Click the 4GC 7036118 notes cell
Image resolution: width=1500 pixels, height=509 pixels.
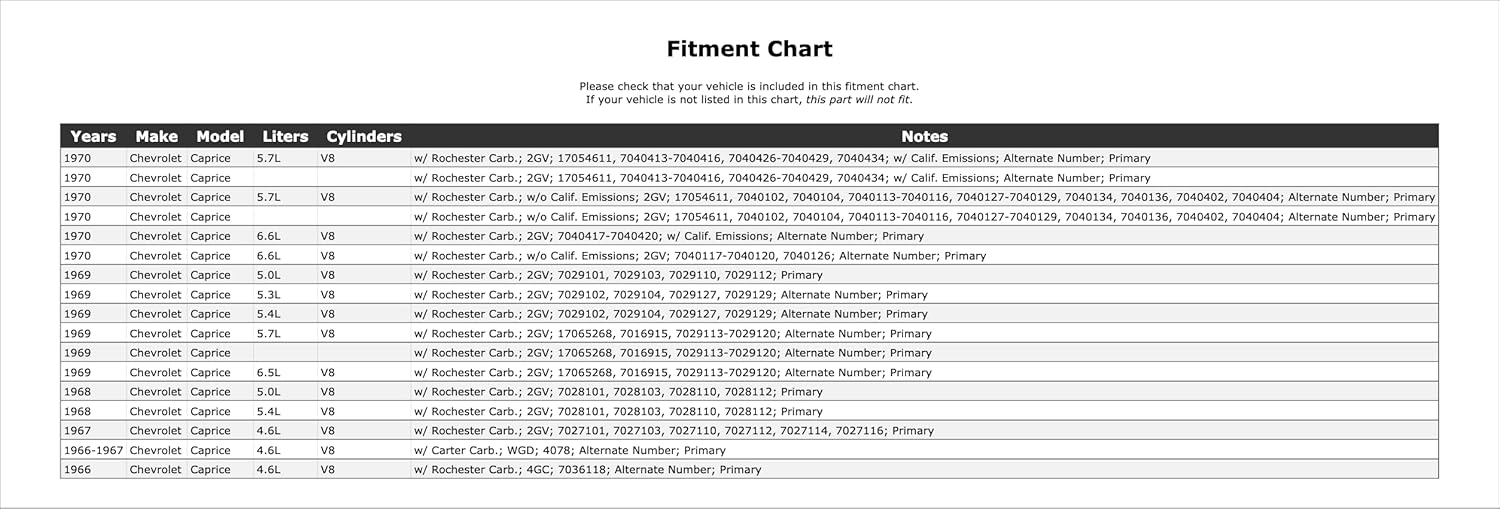(x=587, y=470)
